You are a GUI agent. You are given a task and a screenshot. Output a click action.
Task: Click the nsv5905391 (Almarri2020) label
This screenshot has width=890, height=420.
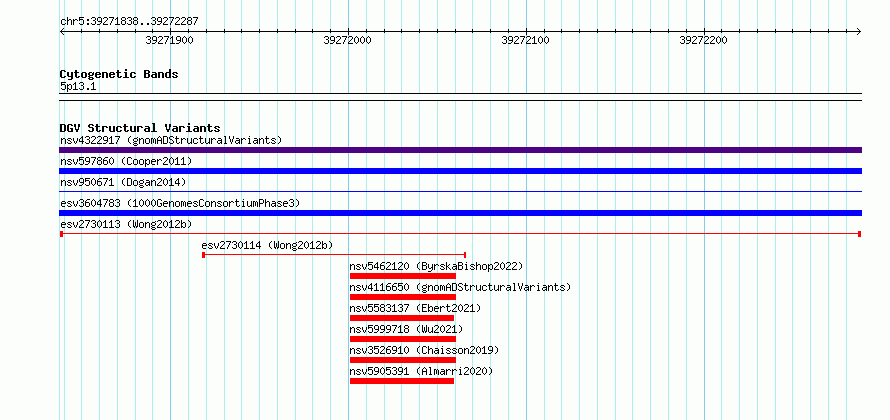421,371
